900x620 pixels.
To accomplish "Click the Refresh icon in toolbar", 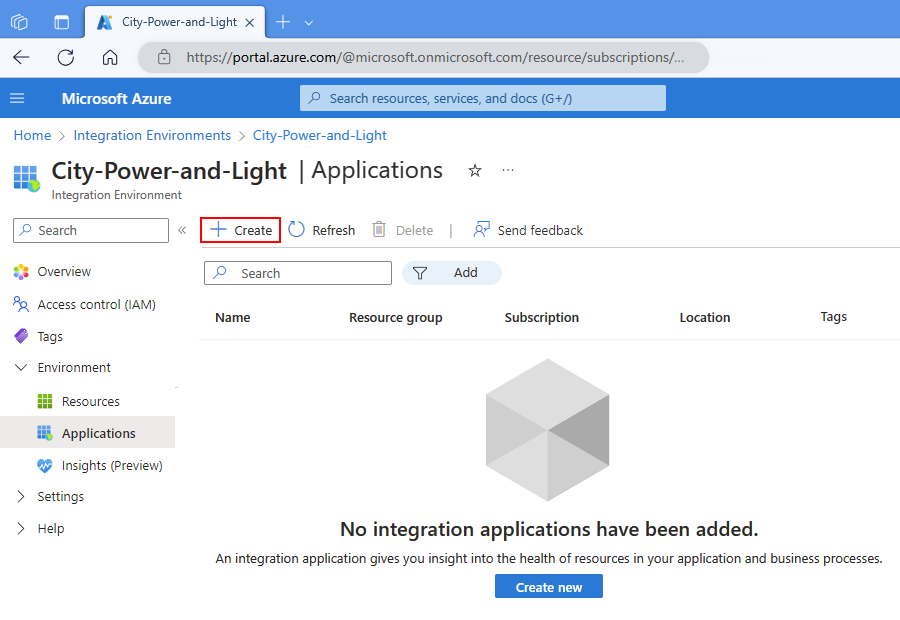I will [x=296, y=230].
